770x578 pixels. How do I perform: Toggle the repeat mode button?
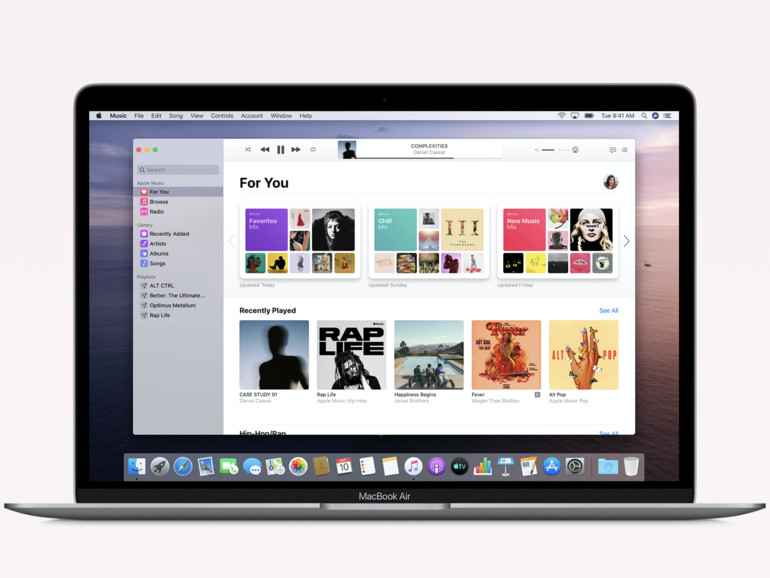click(x=313, y=149)
